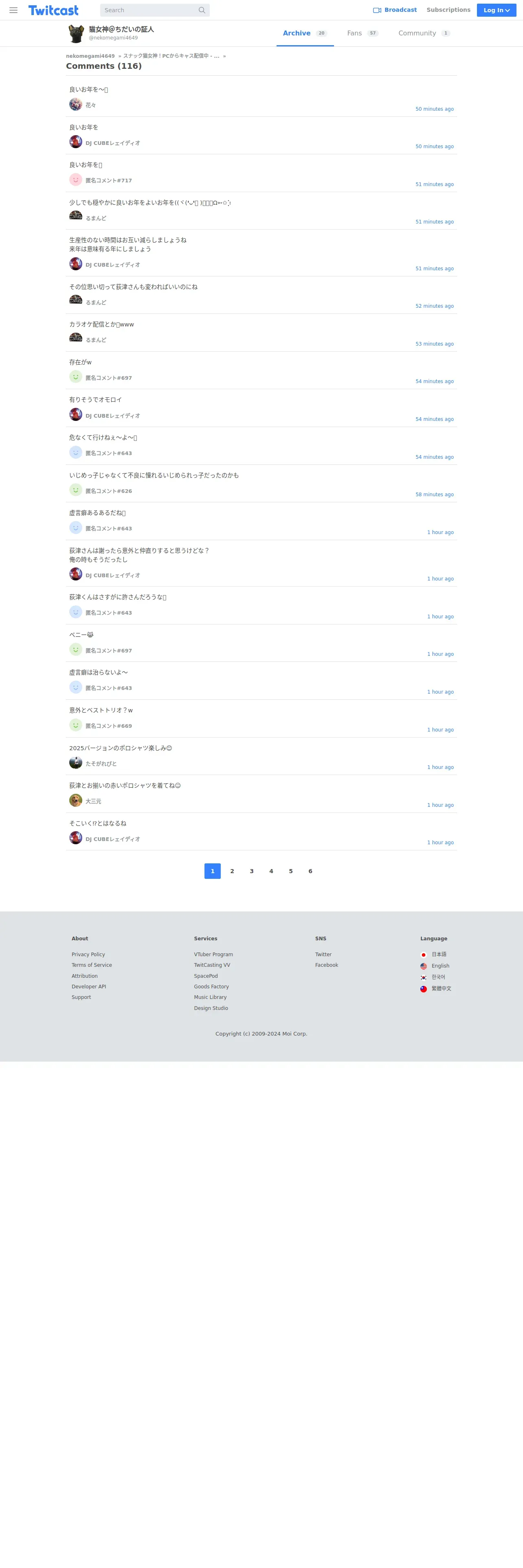Click the search magnifier icon

pyautogui.click(x=202, y=10)
